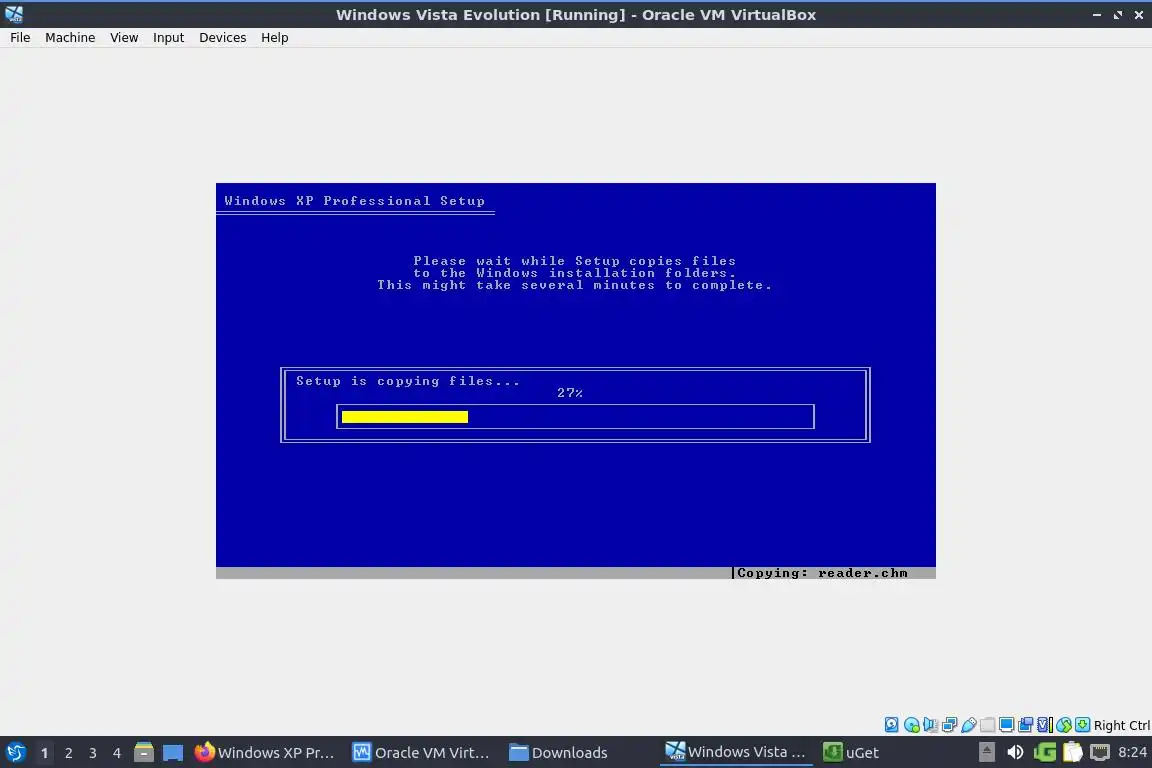Screen dimensions: 1152x768
Task: Switch to Oracle VM VirtualBox manager task
Action: pyautogui.click(x=421, y=753)
